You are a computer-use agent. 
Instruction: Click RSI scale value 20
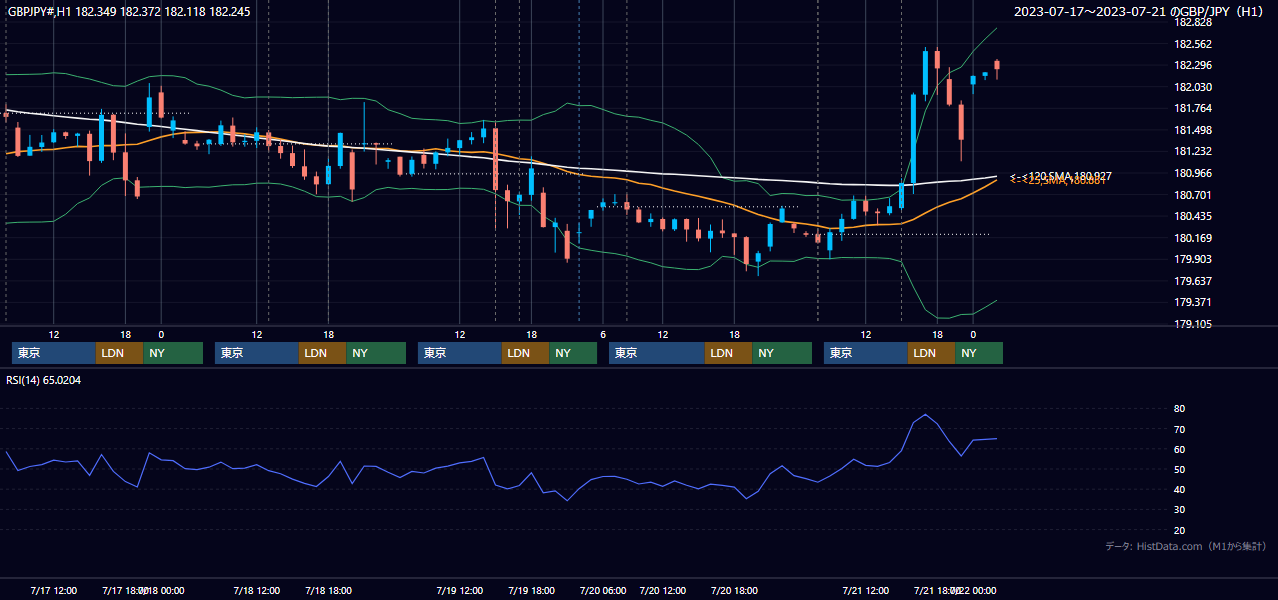tap(1180, 530)
